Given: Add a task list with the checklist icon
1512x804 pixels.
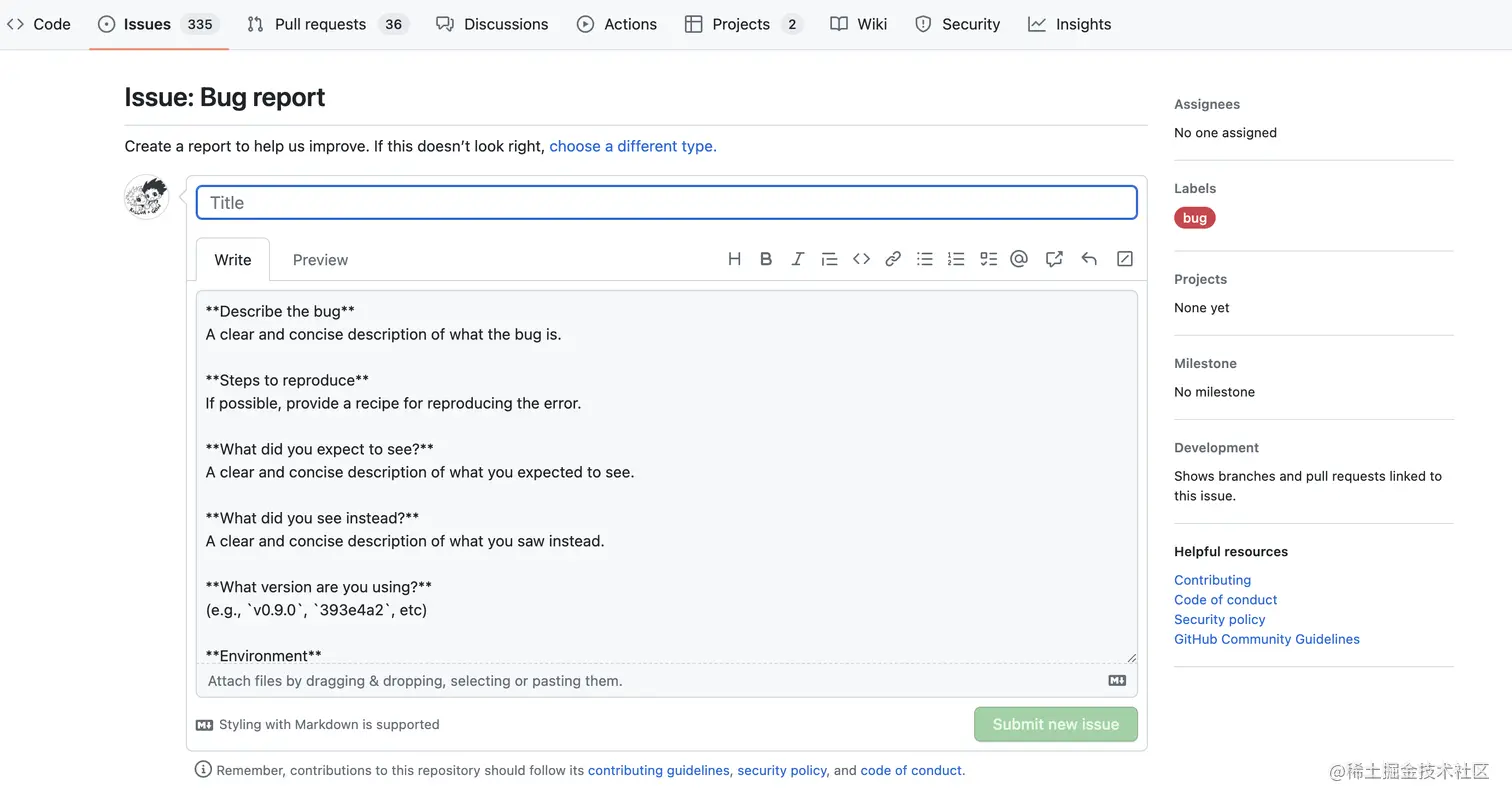Looking at the screenshot, I should [x=988, y=259].
